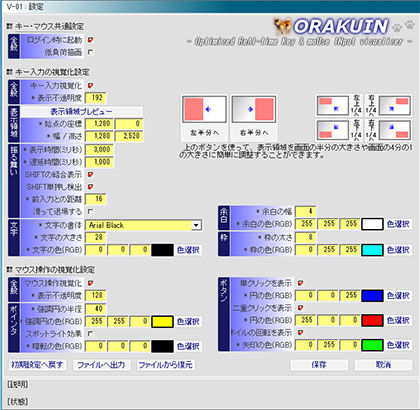
Task: Toggle 単クリックを表示 checkbox
Action: pos(300,283)
